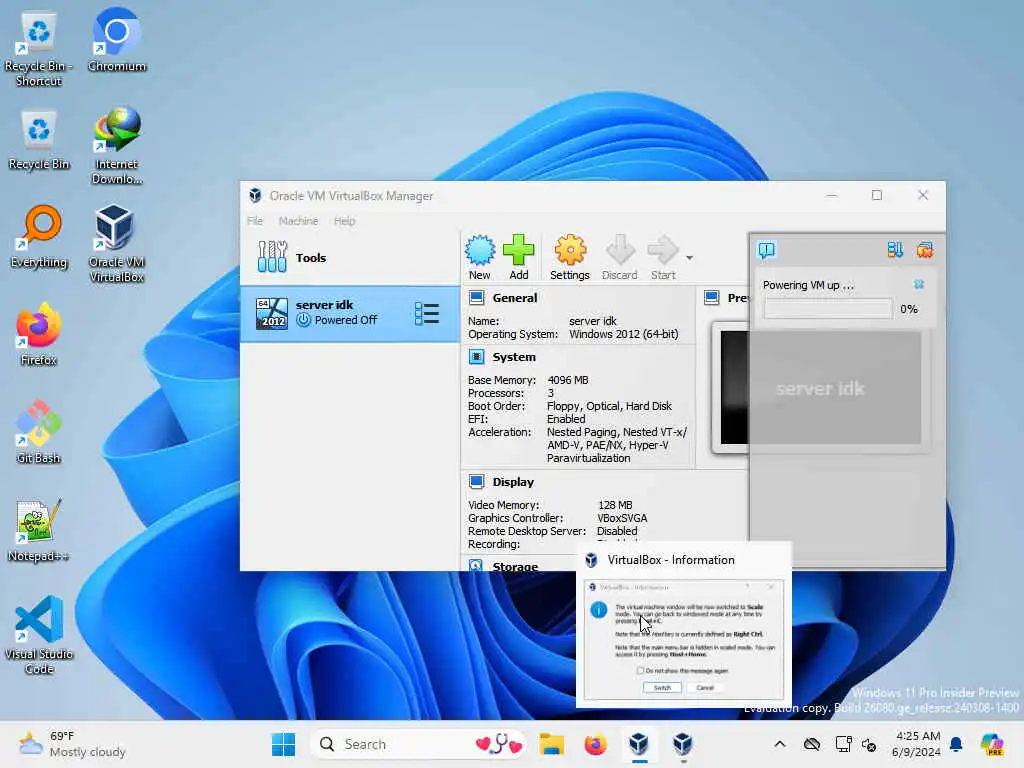The width and height of the screenshot is (1024, 768).
Task: Open the Copilot preview icon on taskbar
Action: 992,744
